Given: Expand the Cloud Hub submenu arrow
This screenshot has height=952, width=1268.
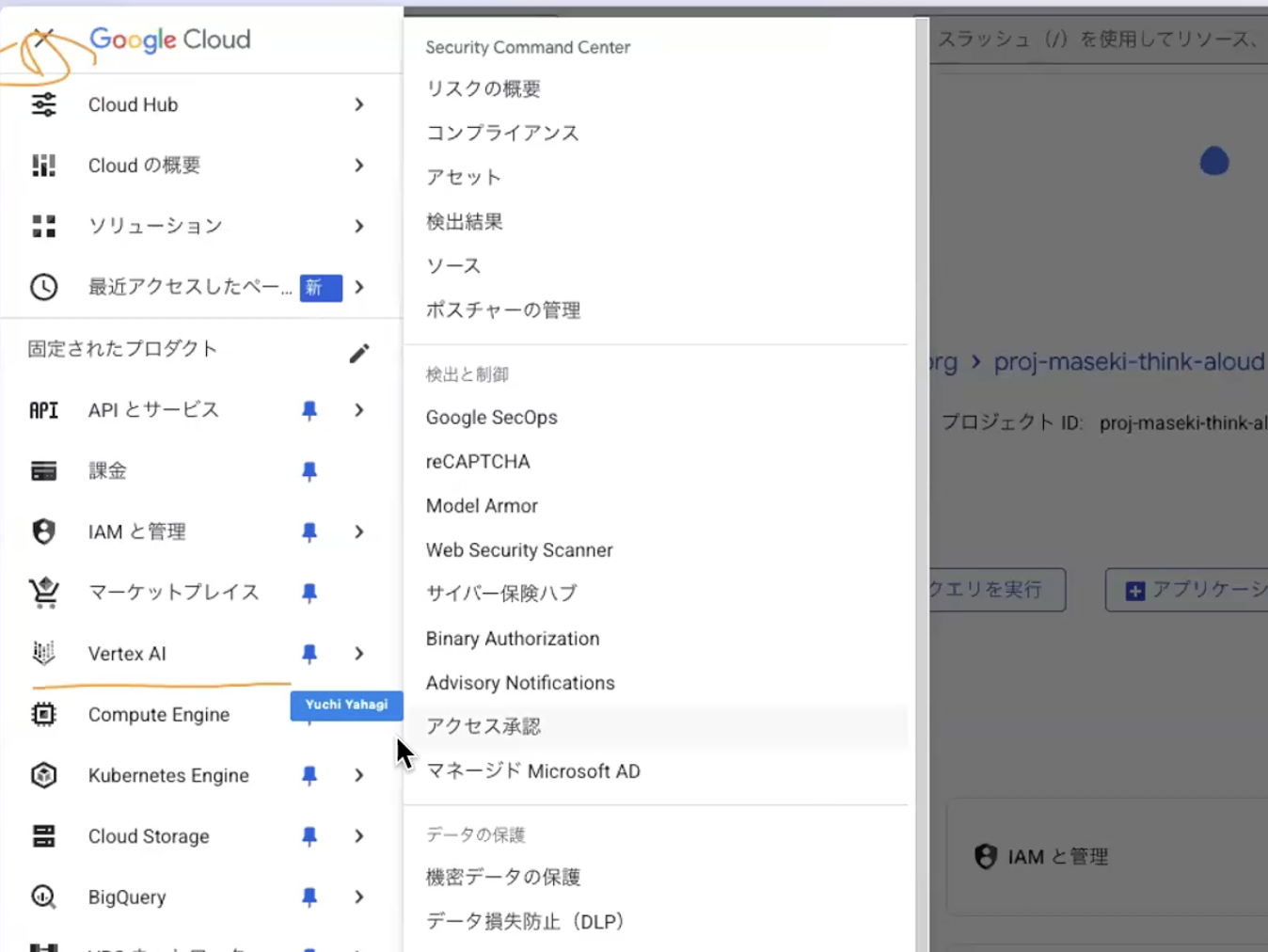Looking at the screenshot, I should 358,104.
